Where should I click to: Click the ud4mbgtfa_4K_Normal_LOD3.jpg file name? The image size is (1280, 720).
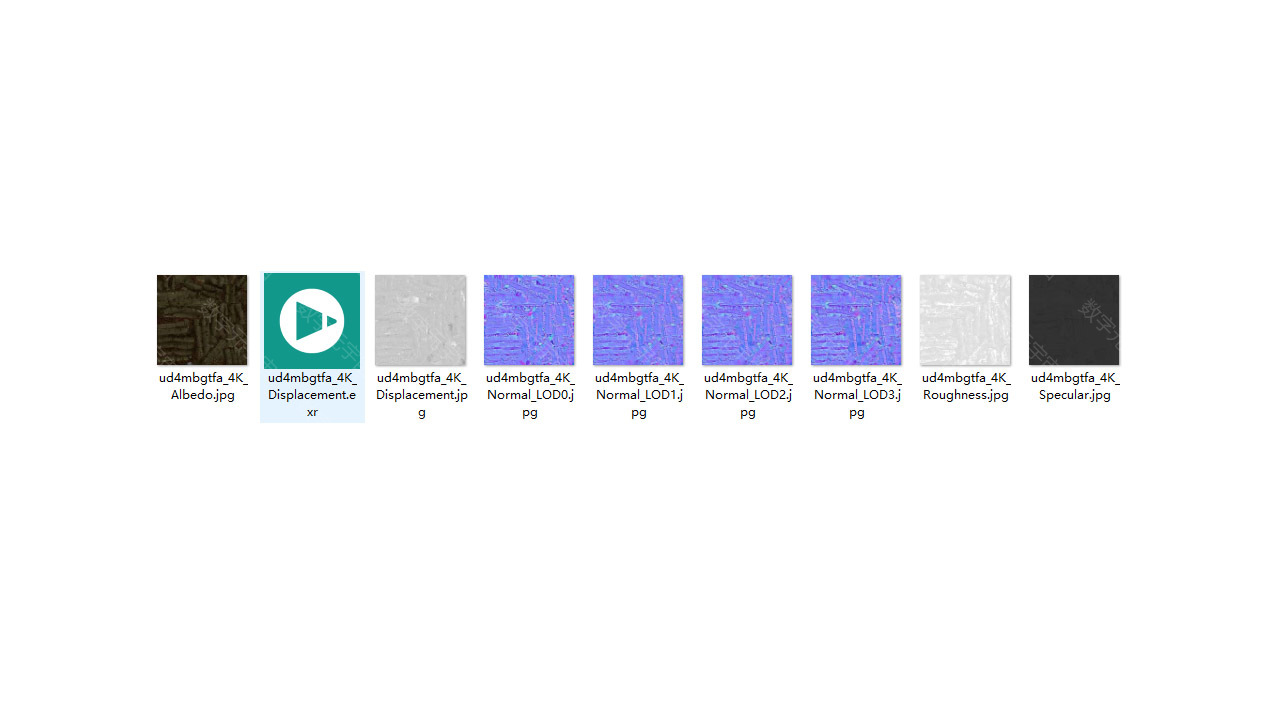click(x=857, y=395)
